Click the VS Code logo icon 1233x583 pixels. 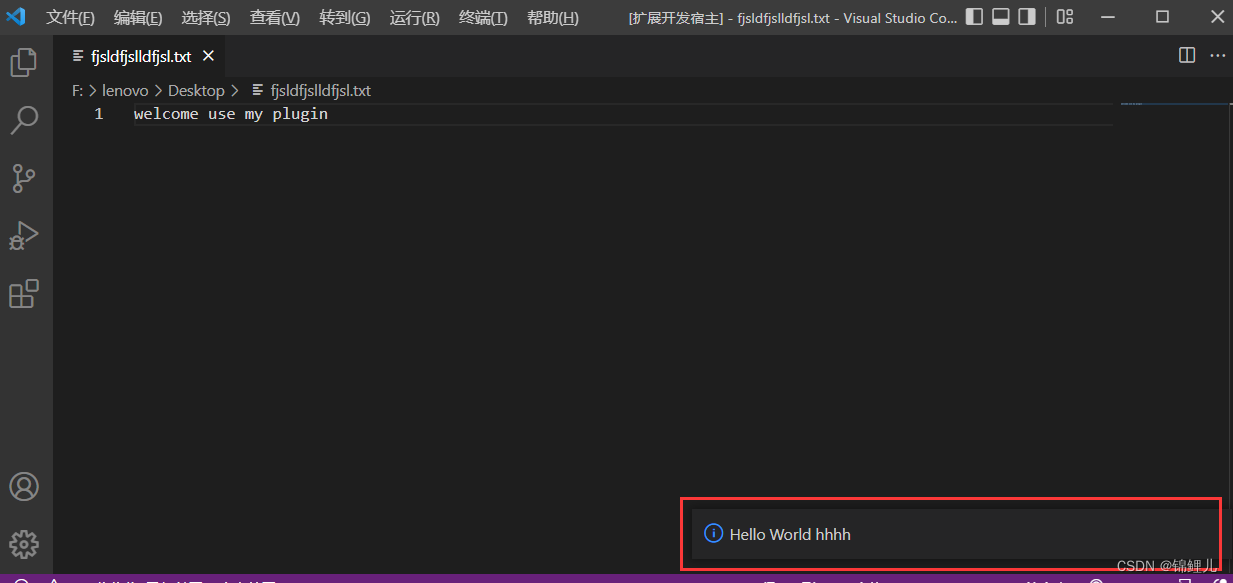(16, 17)
